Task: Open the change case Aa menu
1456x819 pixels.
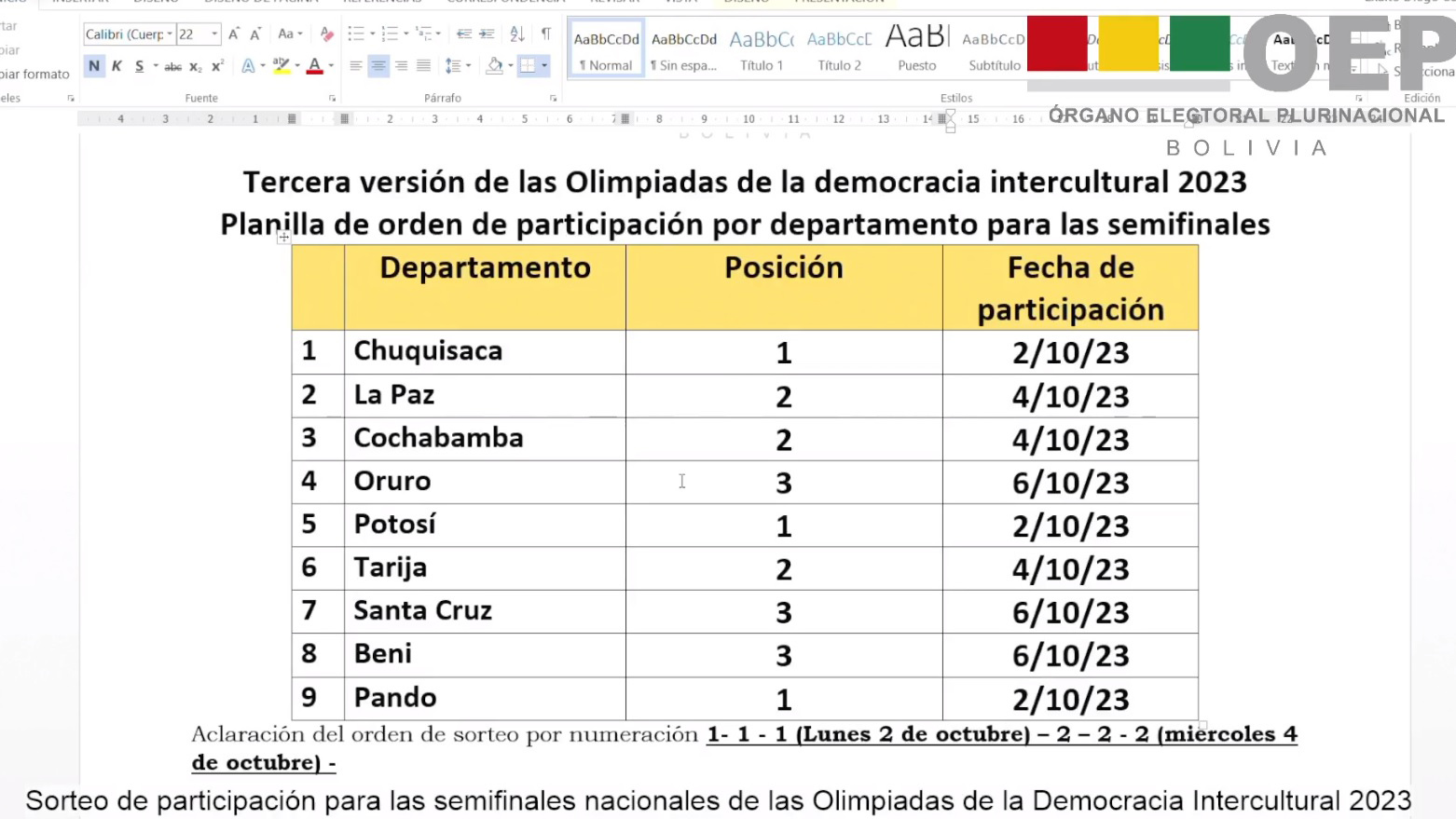Action: (290, 34)
